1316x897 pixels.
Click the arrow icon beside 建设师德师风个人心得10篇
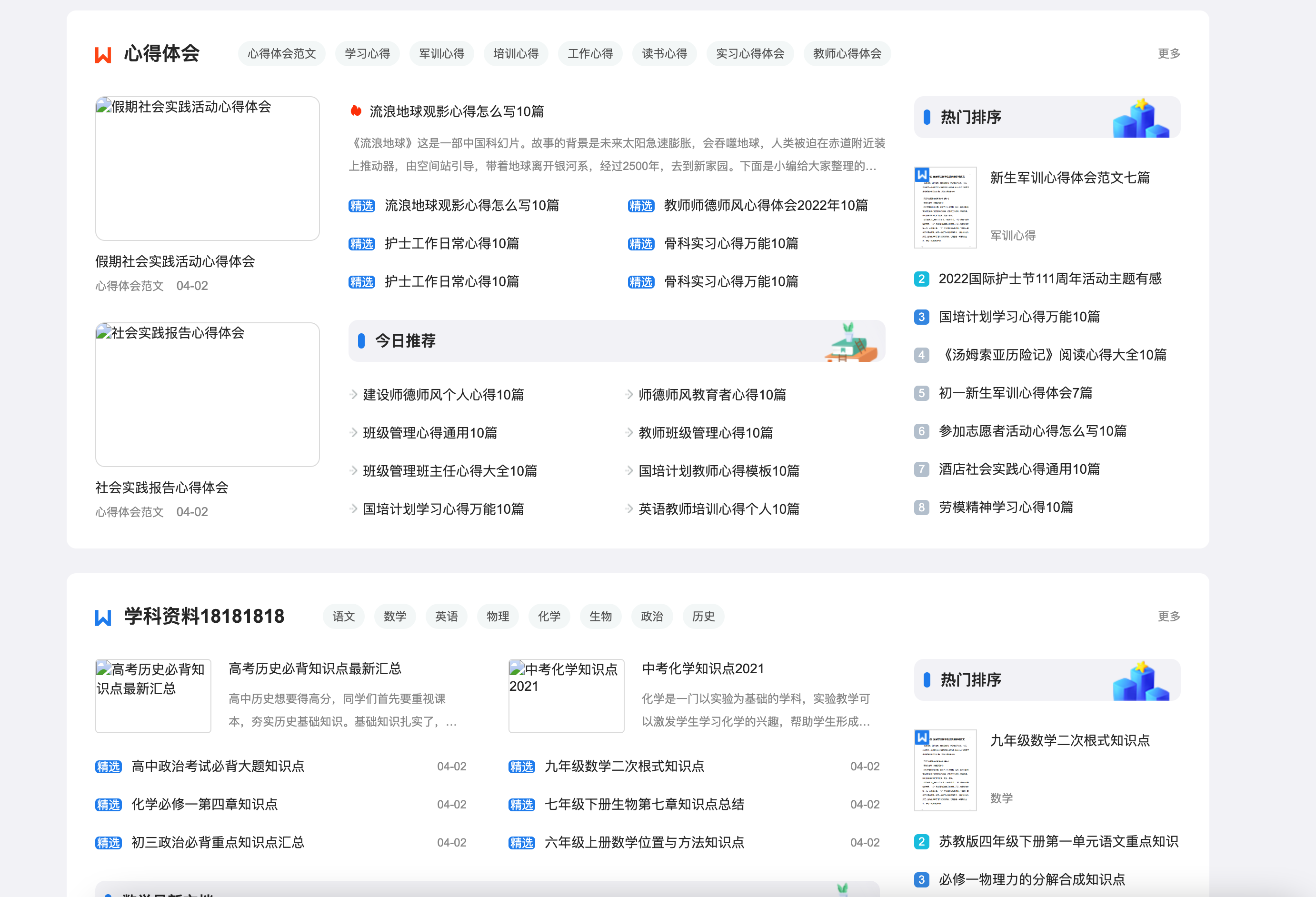(x=353, y=395)
